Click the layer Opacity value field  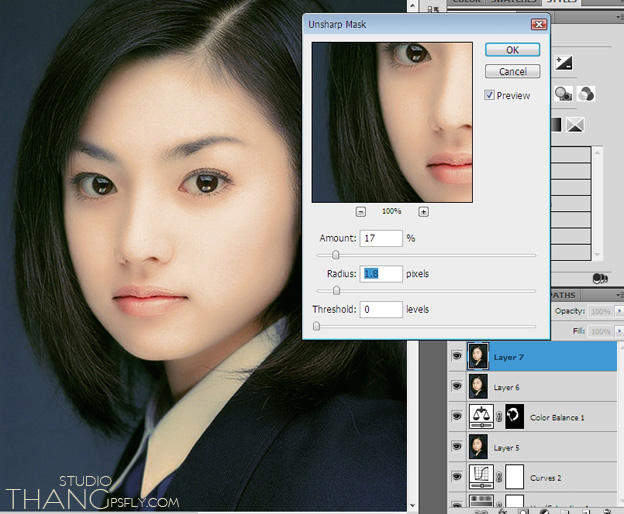601,311
